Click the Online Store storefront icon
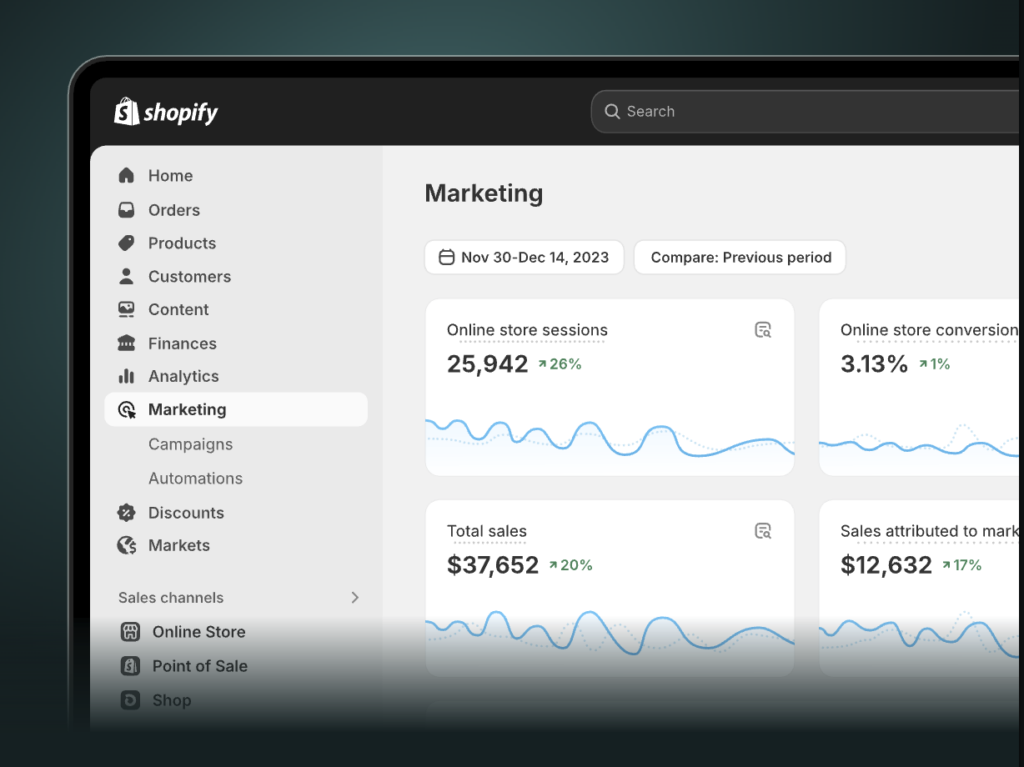 pos(130,632)
